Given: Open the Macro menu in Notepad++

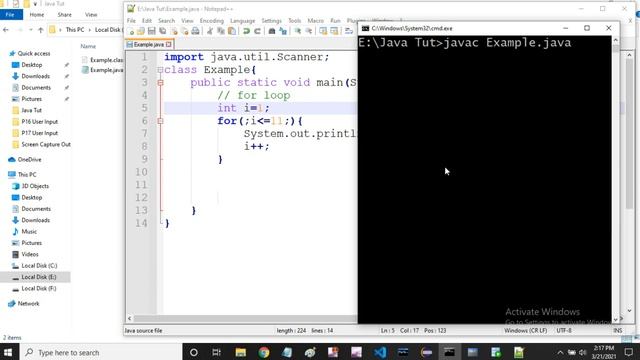Looking at the screenshot, I should tap(316, 21).
